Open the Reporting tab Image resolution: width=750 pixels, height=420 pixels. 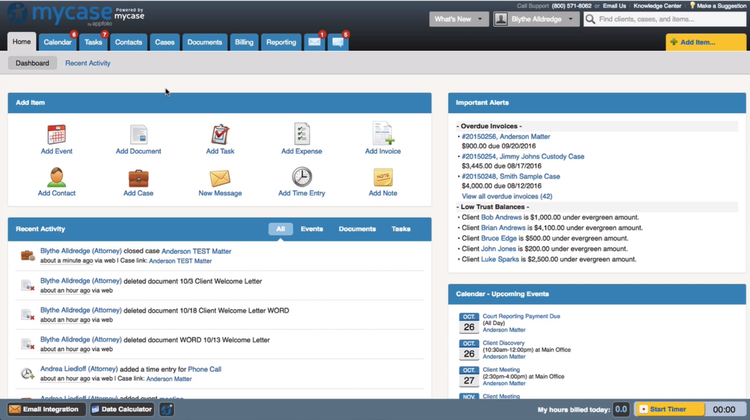pos(281,42)
